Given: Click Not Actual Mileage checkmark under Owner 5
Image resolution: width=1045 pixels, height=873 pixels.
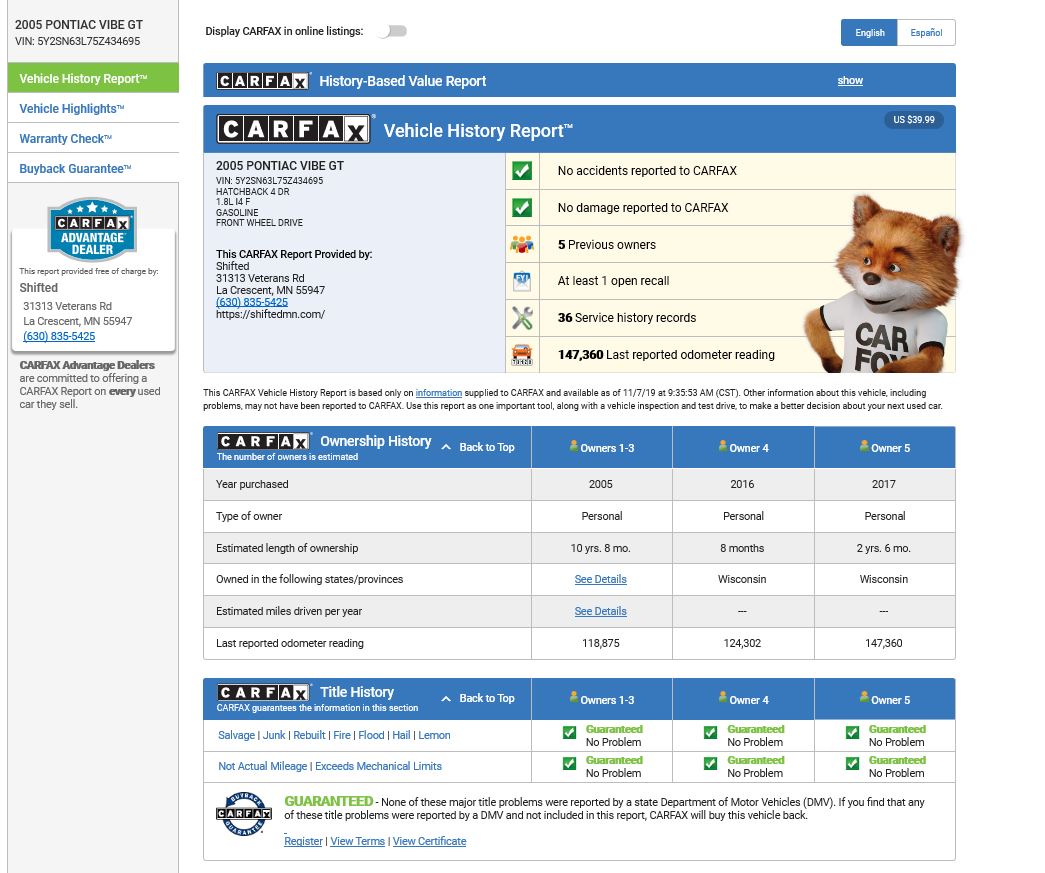Looking at the screenshot, I should point(852,764).
